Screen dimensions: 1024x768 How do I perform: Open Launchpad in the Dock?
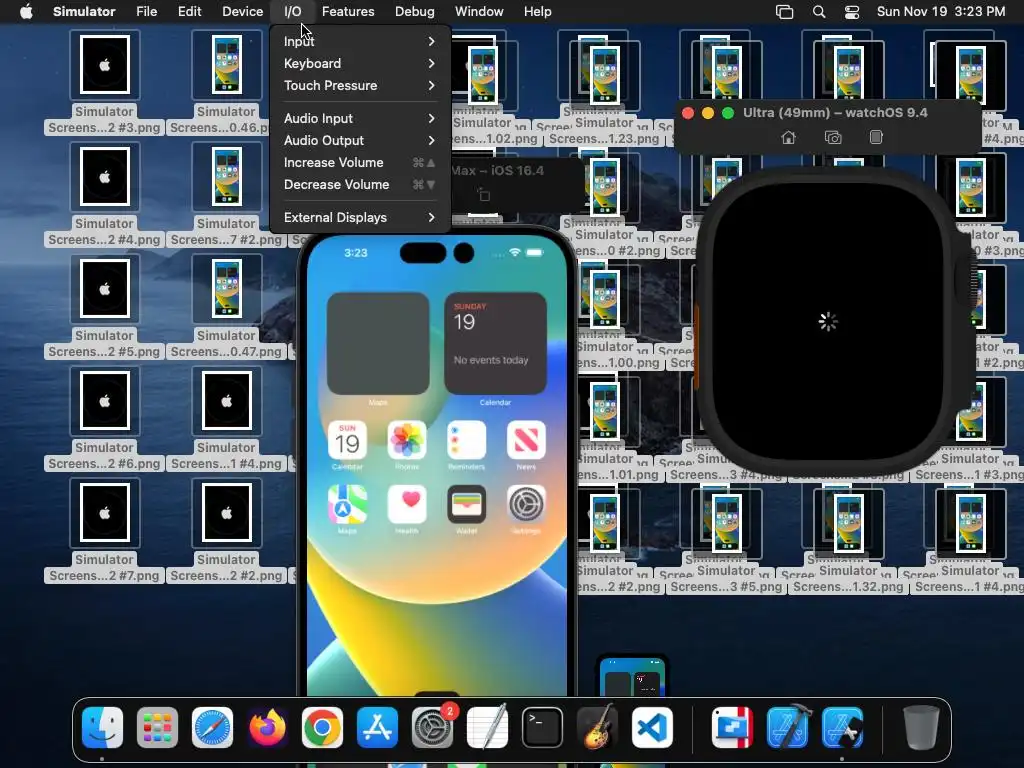pos(157,728)
